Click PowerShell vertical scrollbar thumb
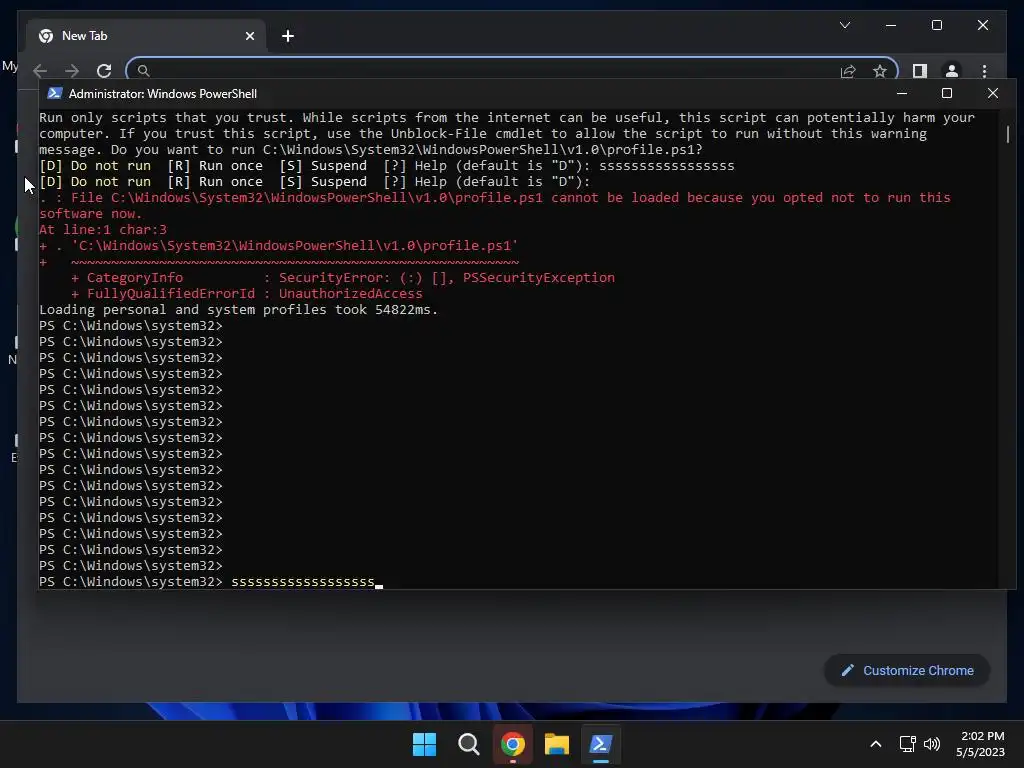Screen dimensions: 1024x768 pos(1008,134)
